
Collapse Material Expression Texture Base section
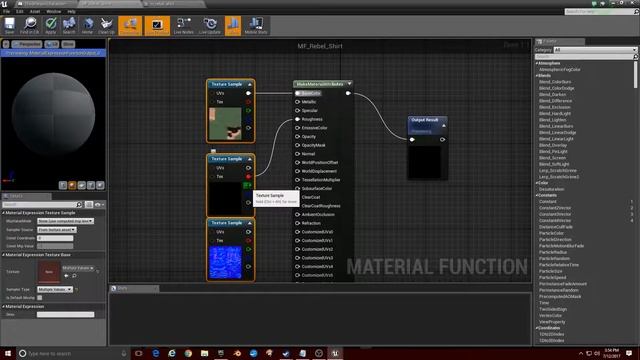pyautogui.click(x=4, y=255)
